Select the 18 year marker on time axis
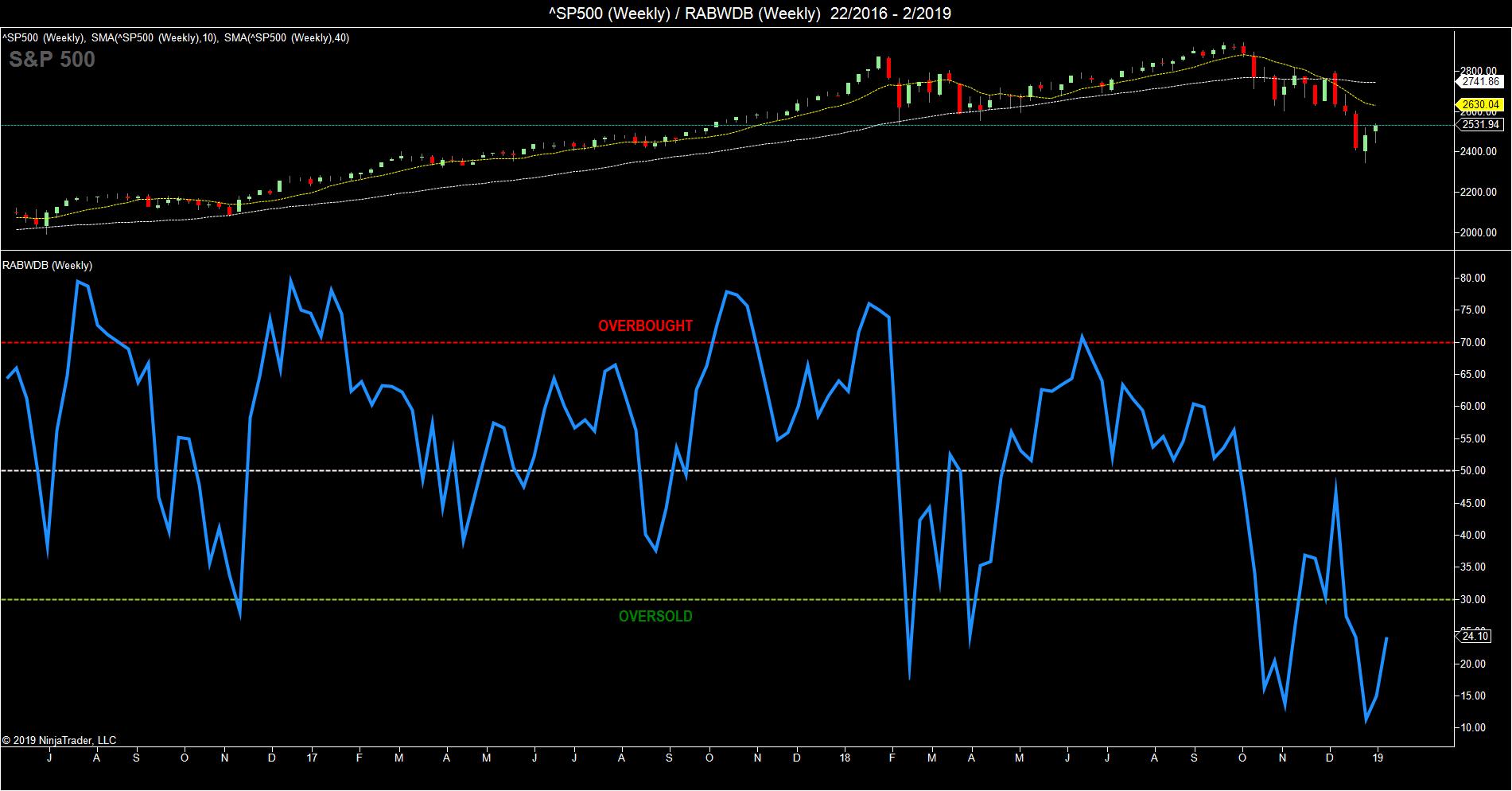 pyautogui.click(x=845, y=758)
